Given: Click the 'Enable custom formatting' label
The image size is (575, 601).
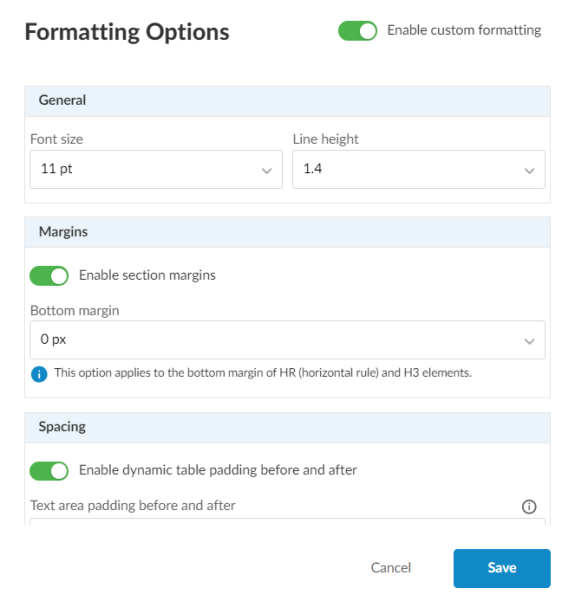Looking at the screenshot, I should tap(464, 30).
